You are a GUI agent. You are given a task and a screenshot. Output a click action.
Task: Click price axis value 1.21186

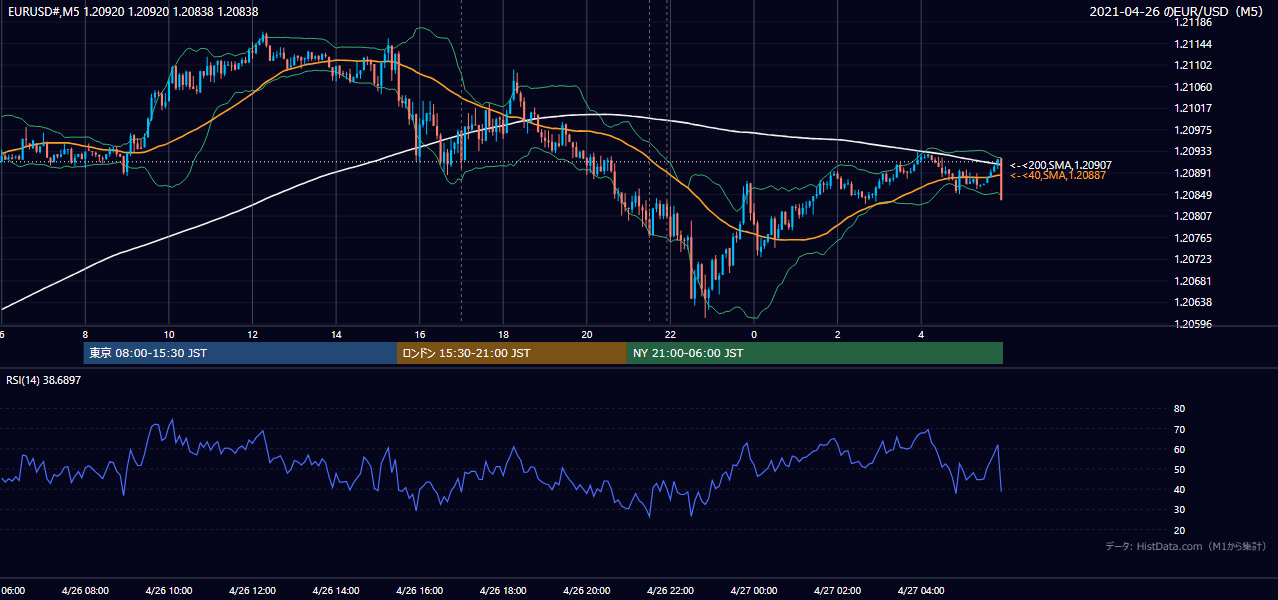(x=1194, y=22)
